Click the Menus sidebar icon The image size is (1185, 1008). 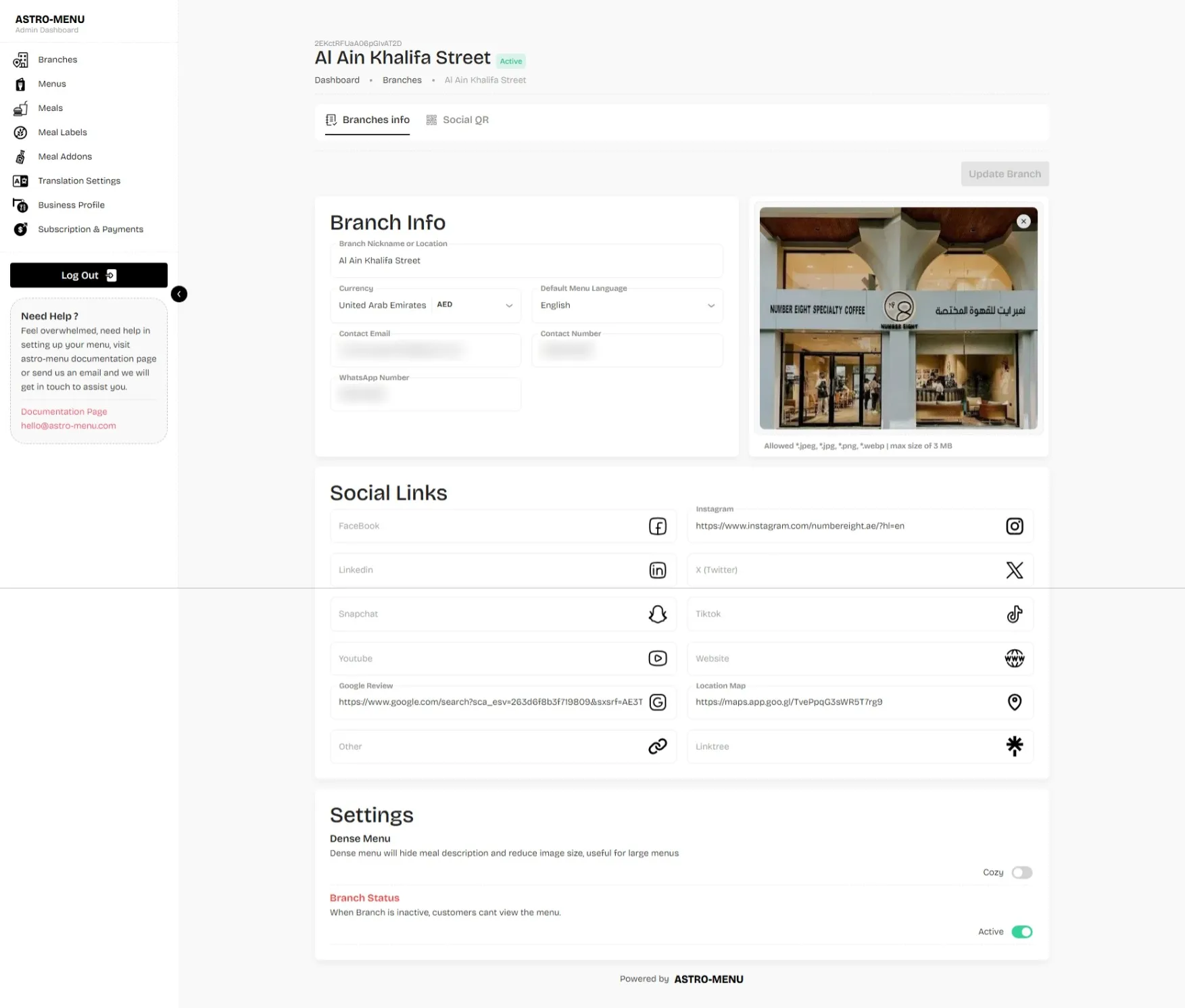pos(20,85)
